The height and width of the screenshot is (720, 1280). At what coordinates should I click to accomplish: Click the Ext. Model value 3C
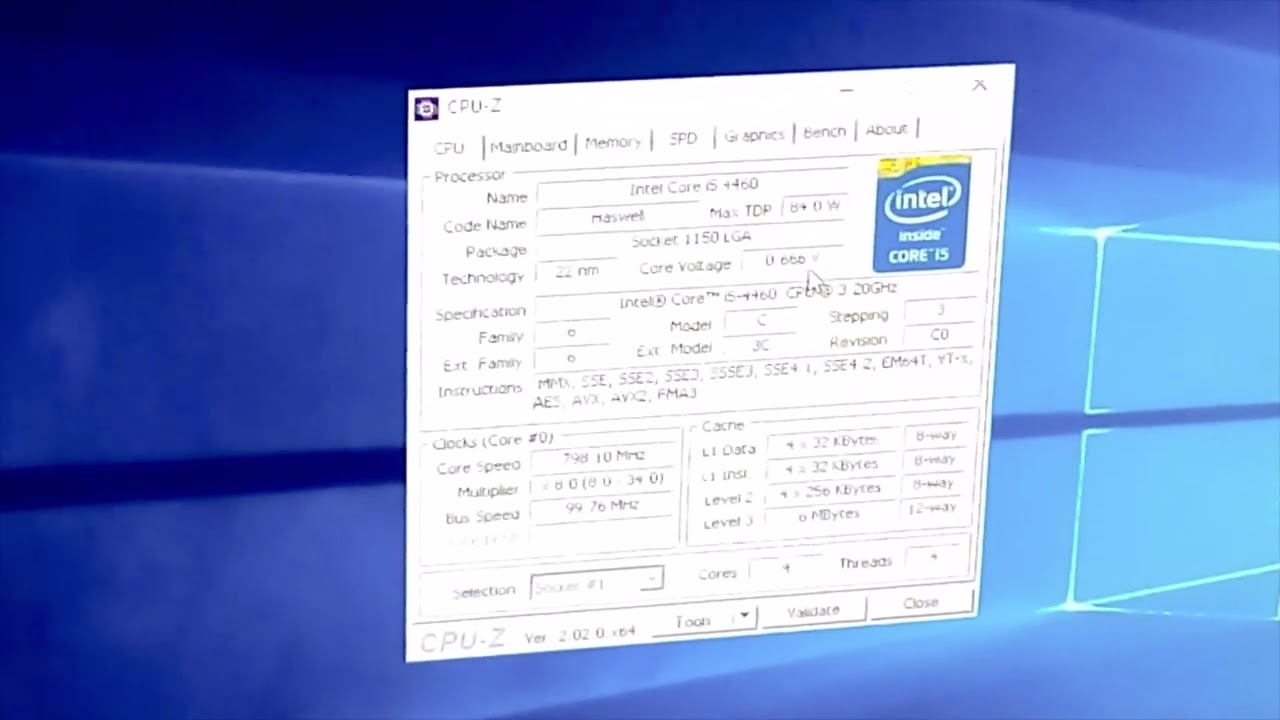click(x=761, y=346)
